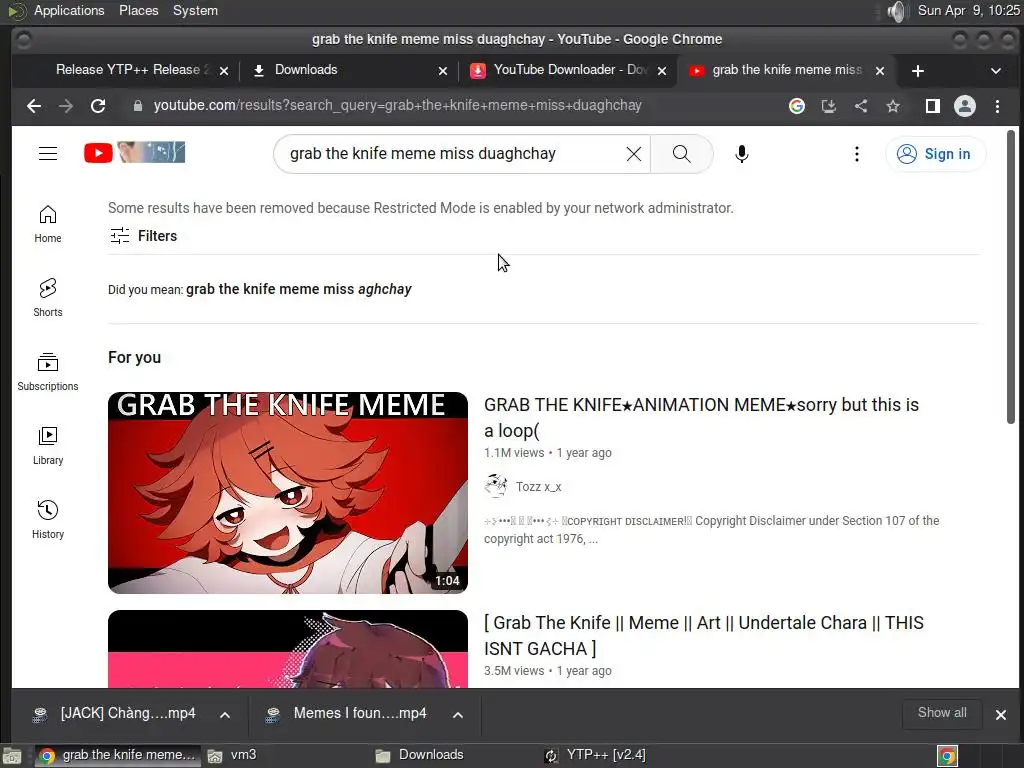Screen dimensions: 1024x768
Task: Open Undertale Chara video thumbnail
Action: pos(287,649)
